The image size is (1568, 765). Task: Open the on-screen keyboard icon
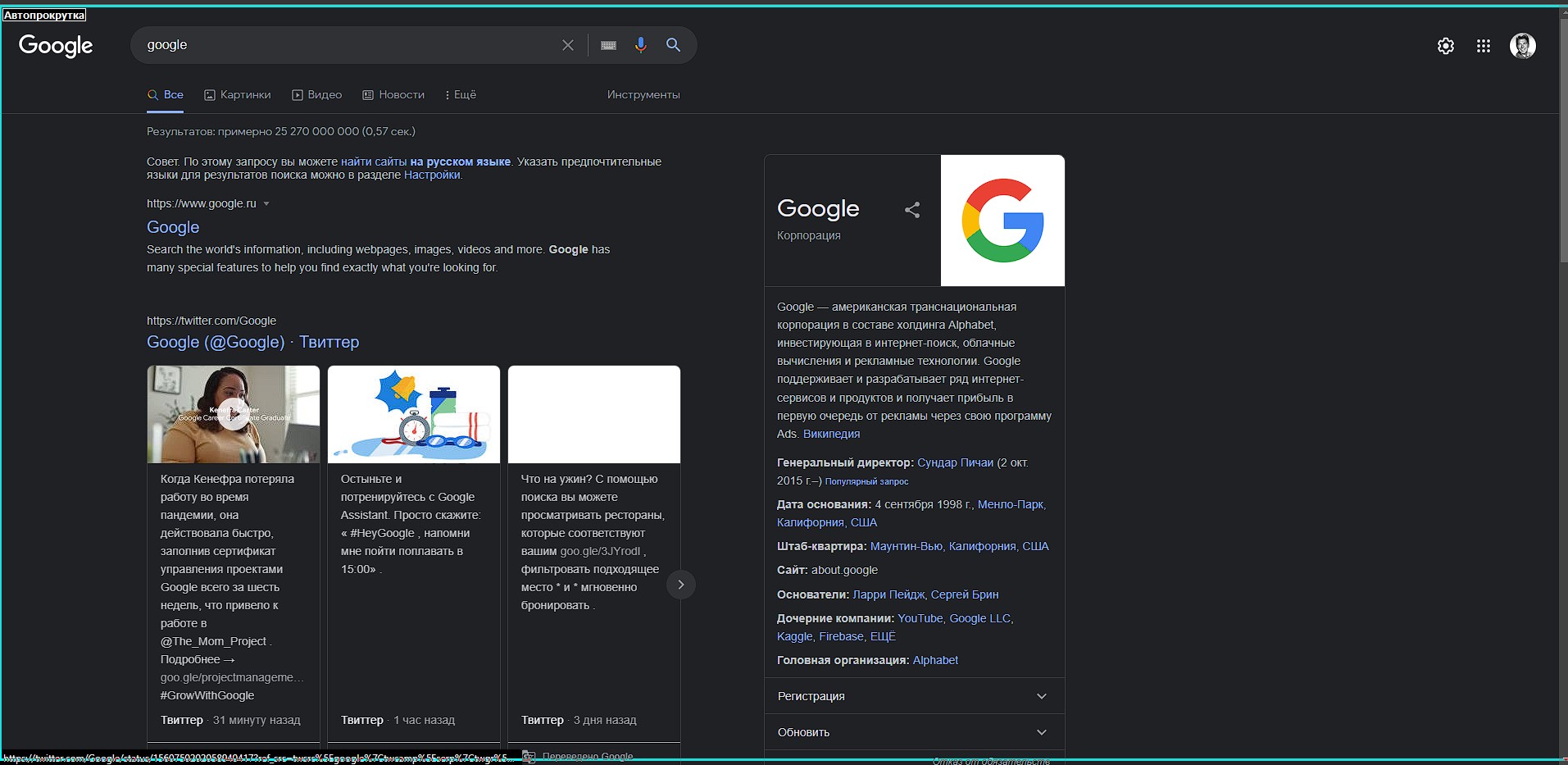click(608, 45)
